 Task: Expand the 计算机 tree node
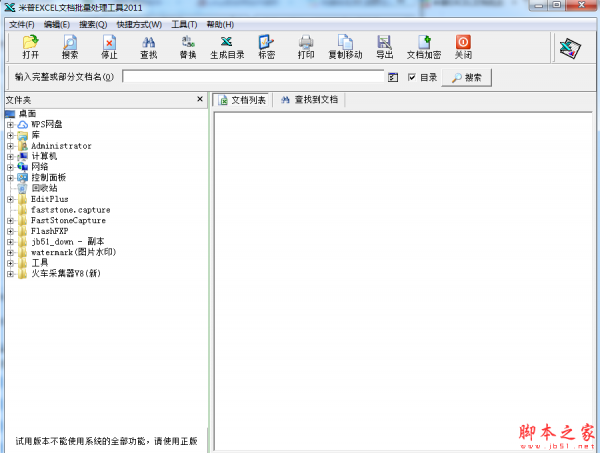pyautogui.click(x=10, y=156)
